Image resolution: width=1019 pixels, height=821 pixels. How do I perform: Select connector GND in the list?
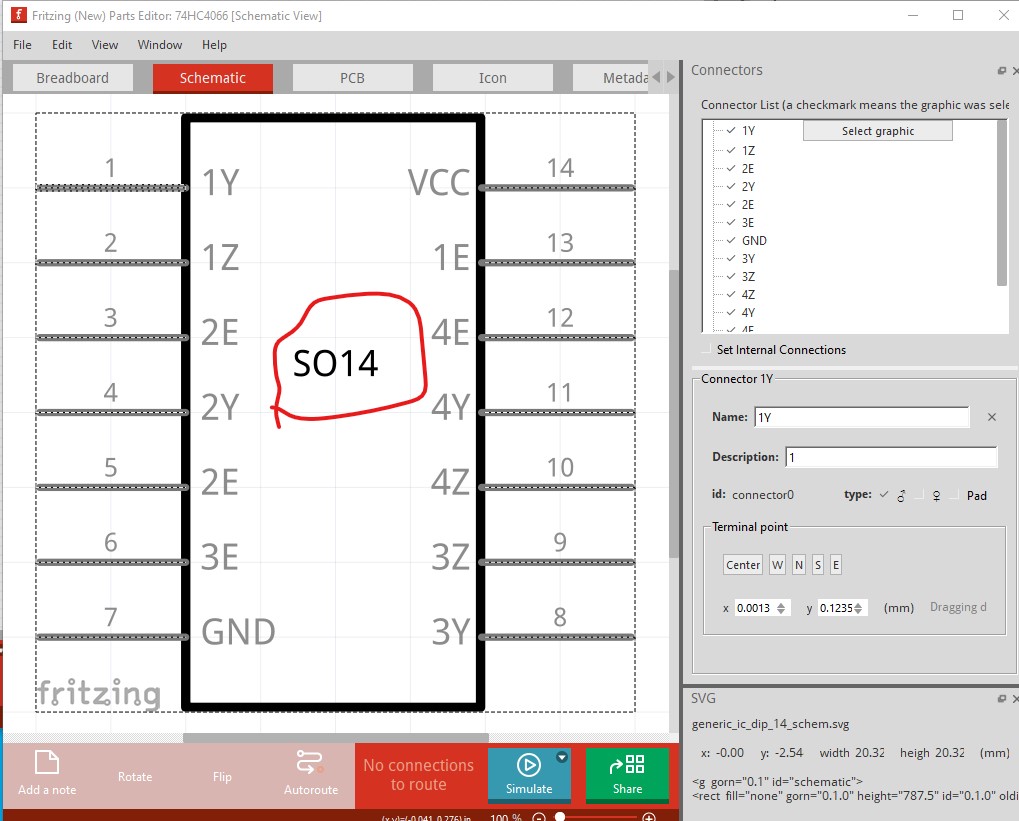[x=754, y=241]
